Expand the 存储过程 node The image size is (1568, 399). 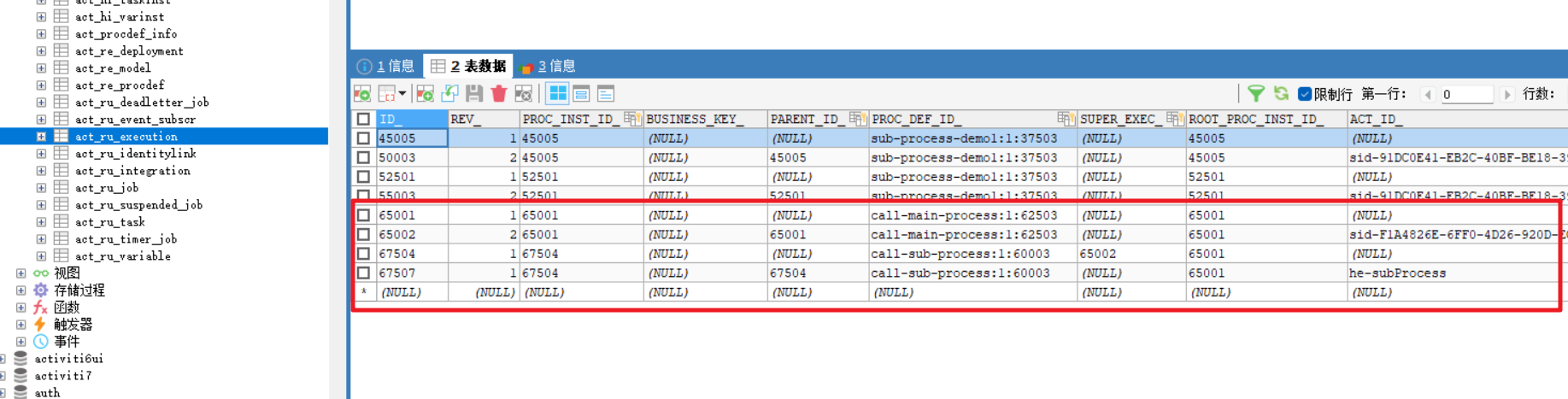(x=21, y=290)
